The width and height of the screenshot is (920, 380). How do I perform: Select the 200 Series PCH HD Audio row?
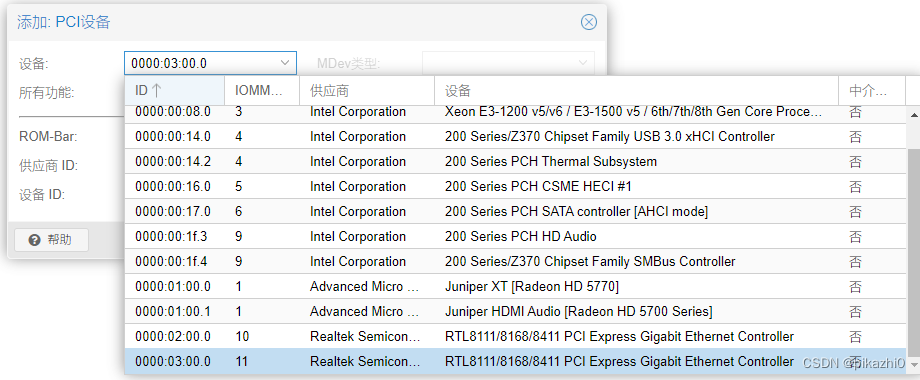(515, 237)
